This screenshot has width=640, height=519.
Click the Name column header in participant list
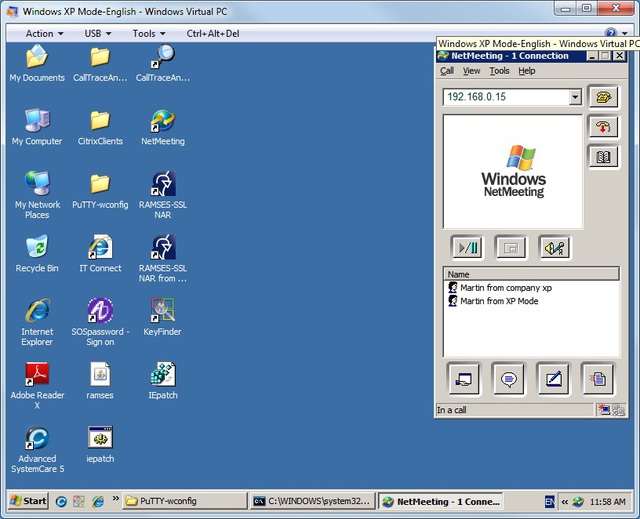(531, 274)
